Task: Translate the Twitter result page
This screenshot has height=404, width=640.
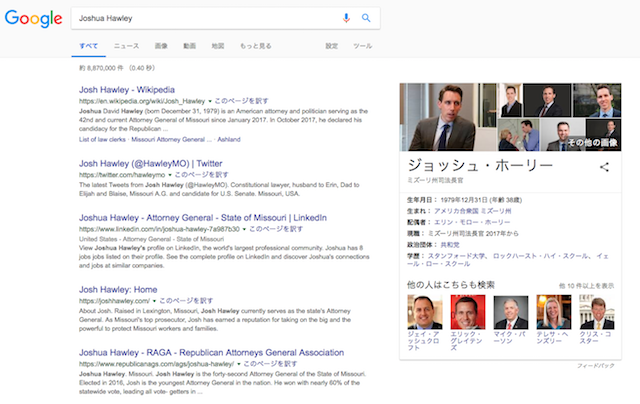Action: 201,175
